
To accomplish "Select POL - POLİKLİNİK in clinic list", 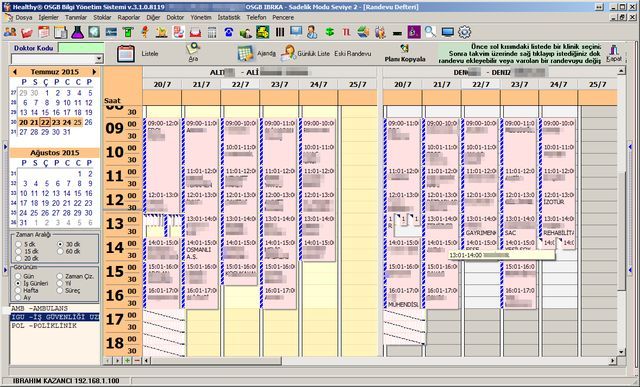I will (55, 326).
